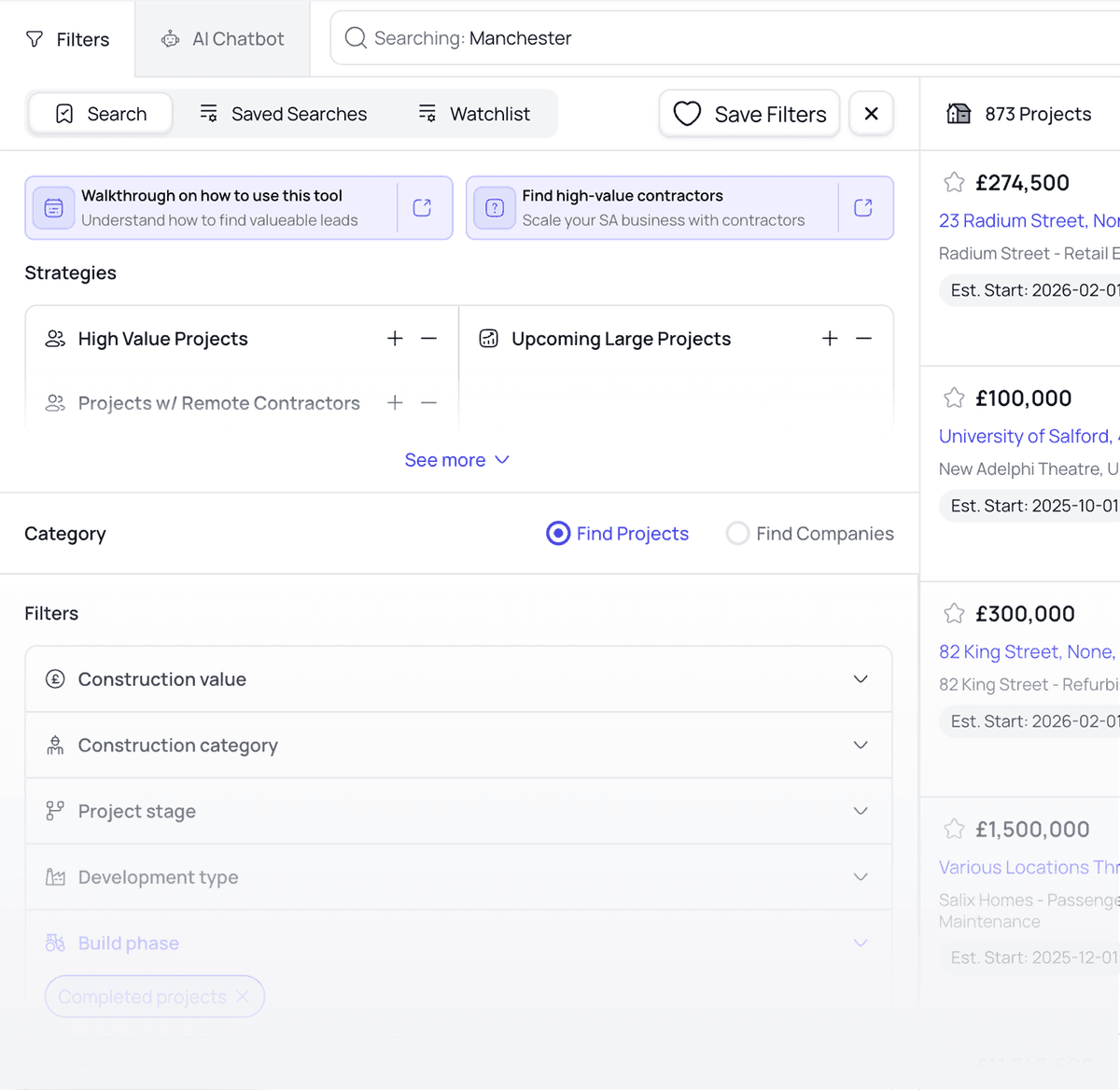The image size is (1120, 1090).
Task: Select the Find Companies radio option
Action: tap(737, 534)
